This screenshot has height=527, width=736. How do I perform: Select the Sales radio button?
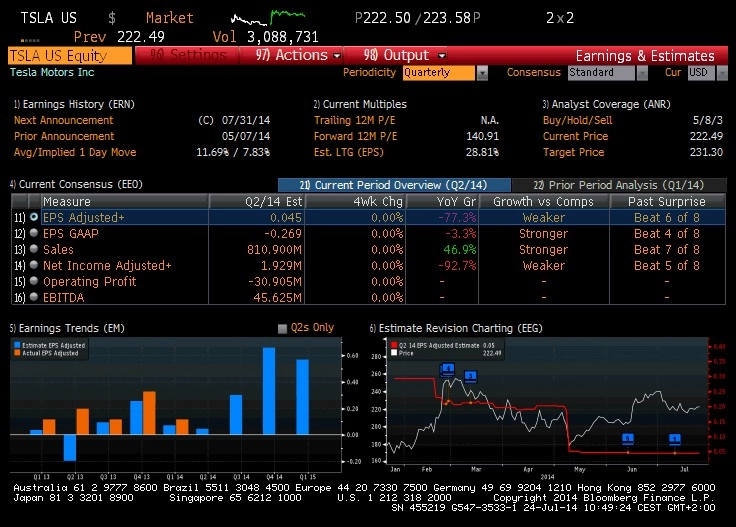pos(34,249)
